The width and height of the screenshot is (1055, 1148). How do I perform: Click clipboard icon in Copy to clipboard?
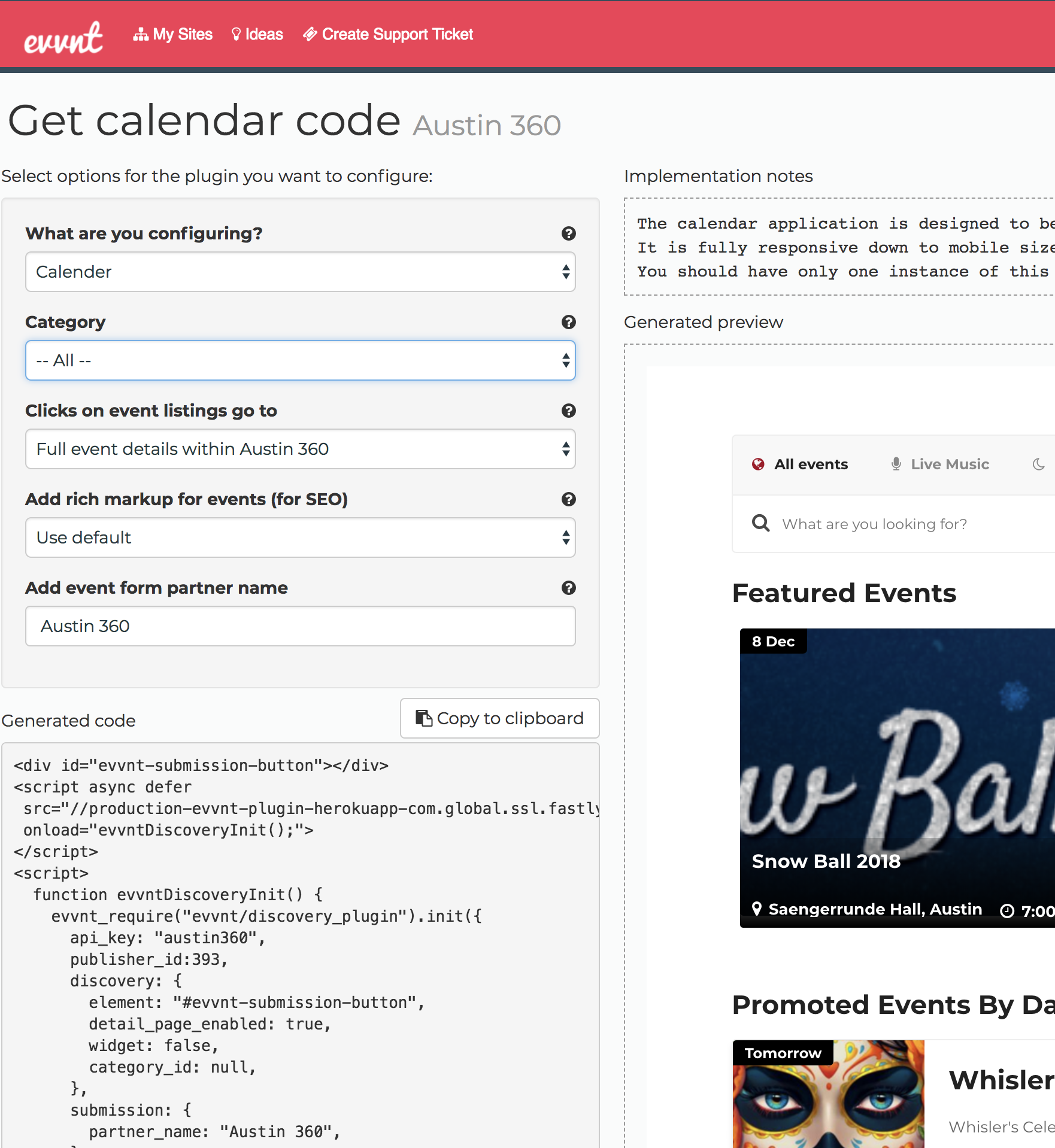(x=424, y=718)
